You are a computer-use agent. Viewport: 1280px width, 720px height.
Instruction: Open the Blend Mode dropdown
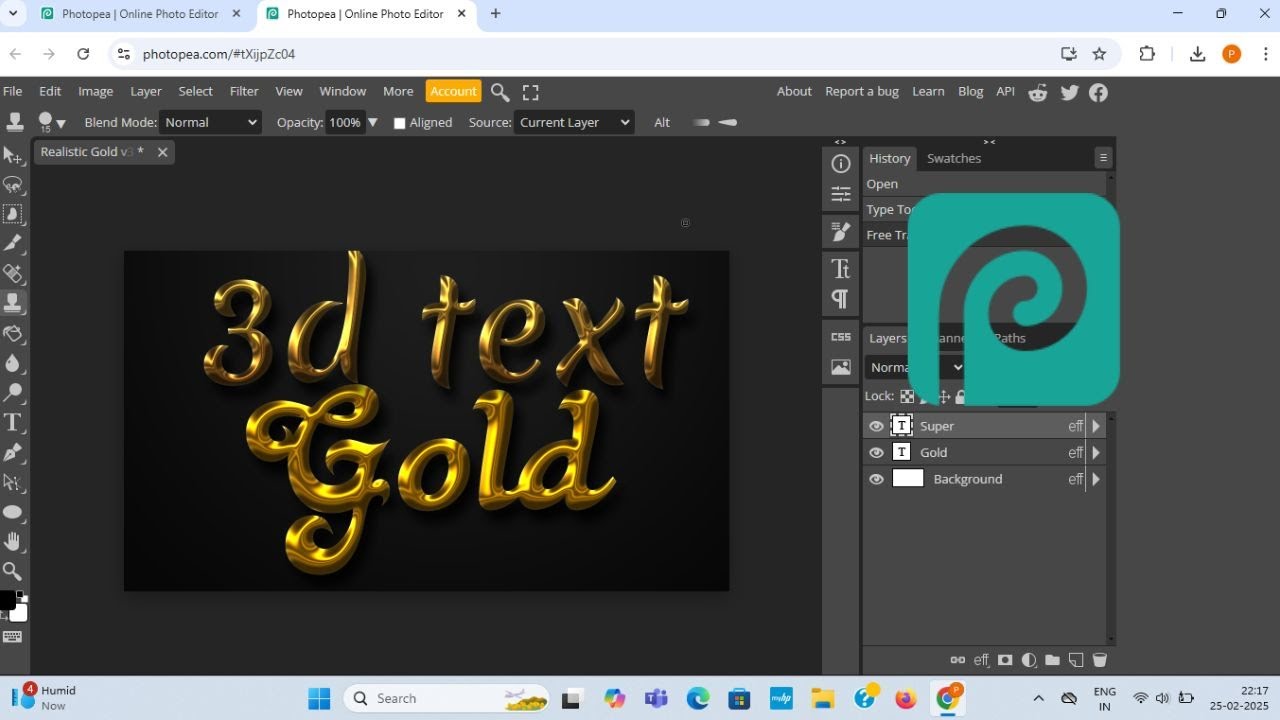210,122
